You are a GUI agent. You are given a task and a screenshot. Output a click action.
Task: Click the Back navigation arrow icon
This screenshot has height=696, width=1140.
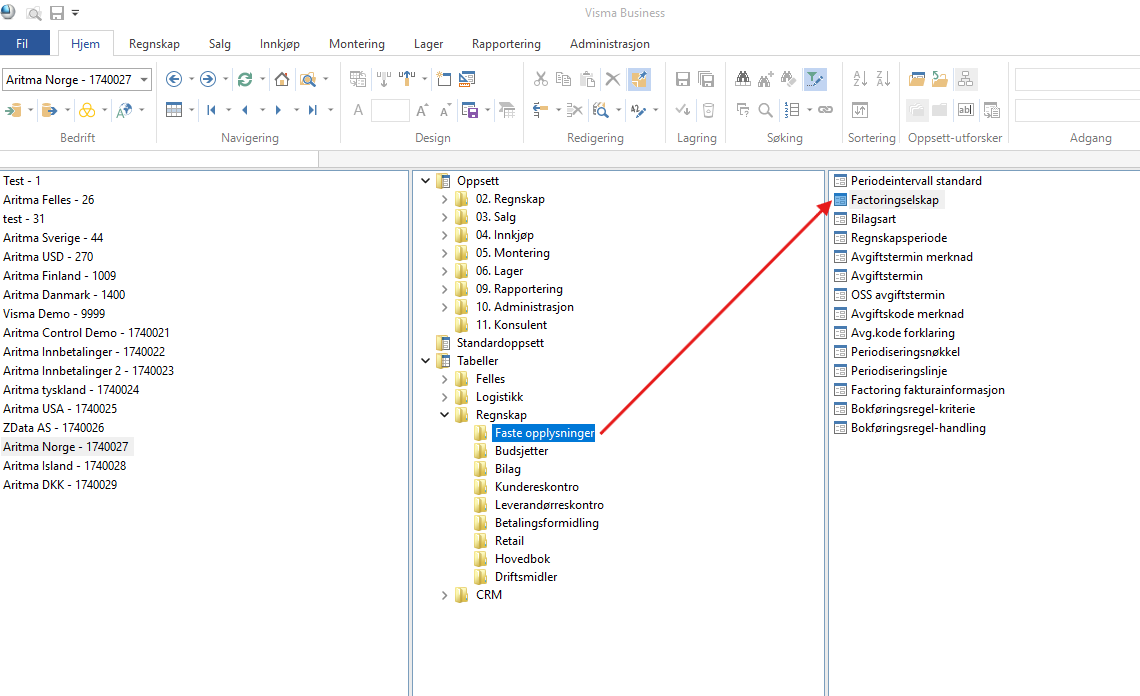[x=173, y=79]
